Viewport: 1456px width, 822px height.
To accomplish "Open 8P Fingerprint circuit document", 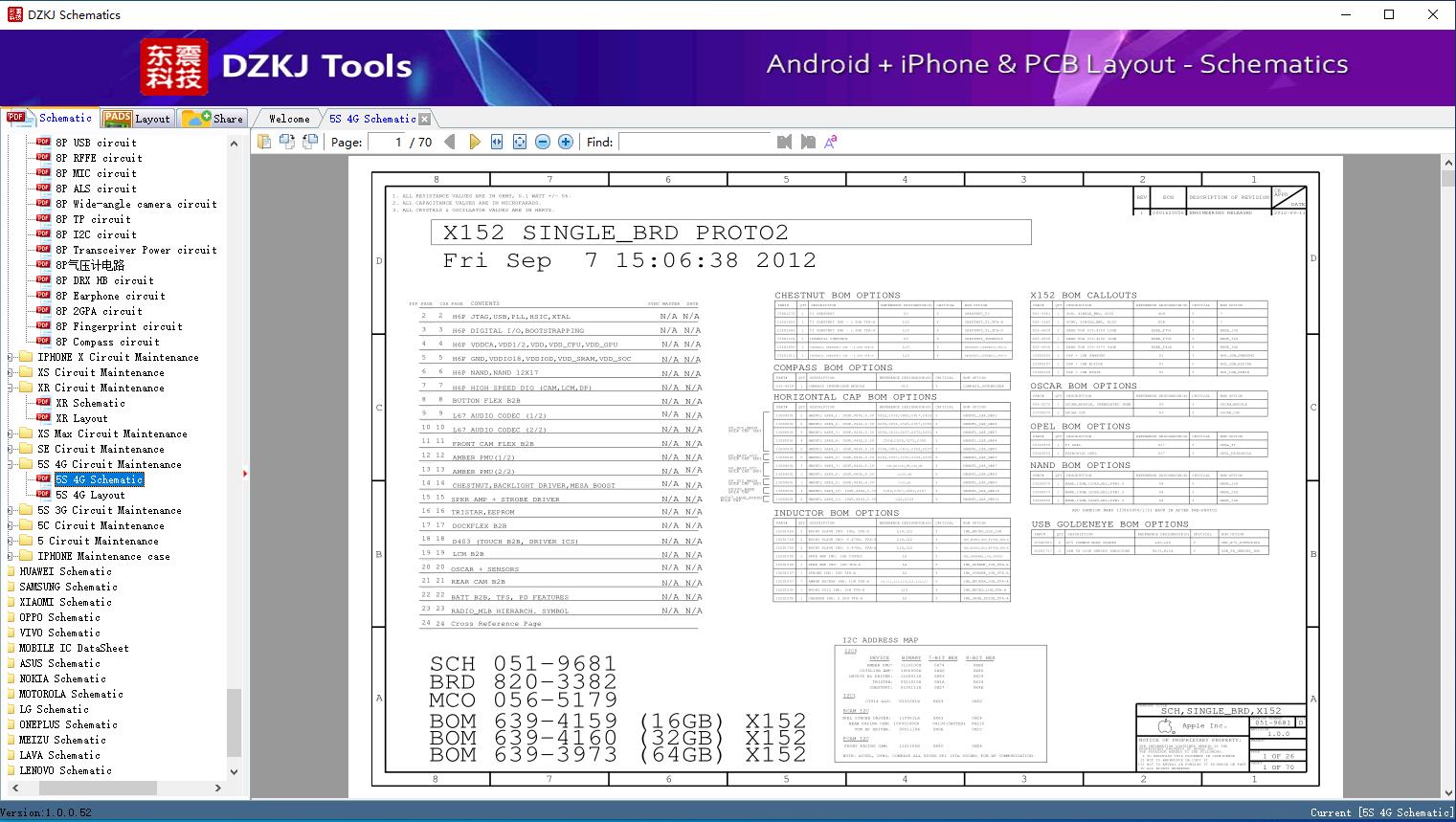I will coord(119,326).
